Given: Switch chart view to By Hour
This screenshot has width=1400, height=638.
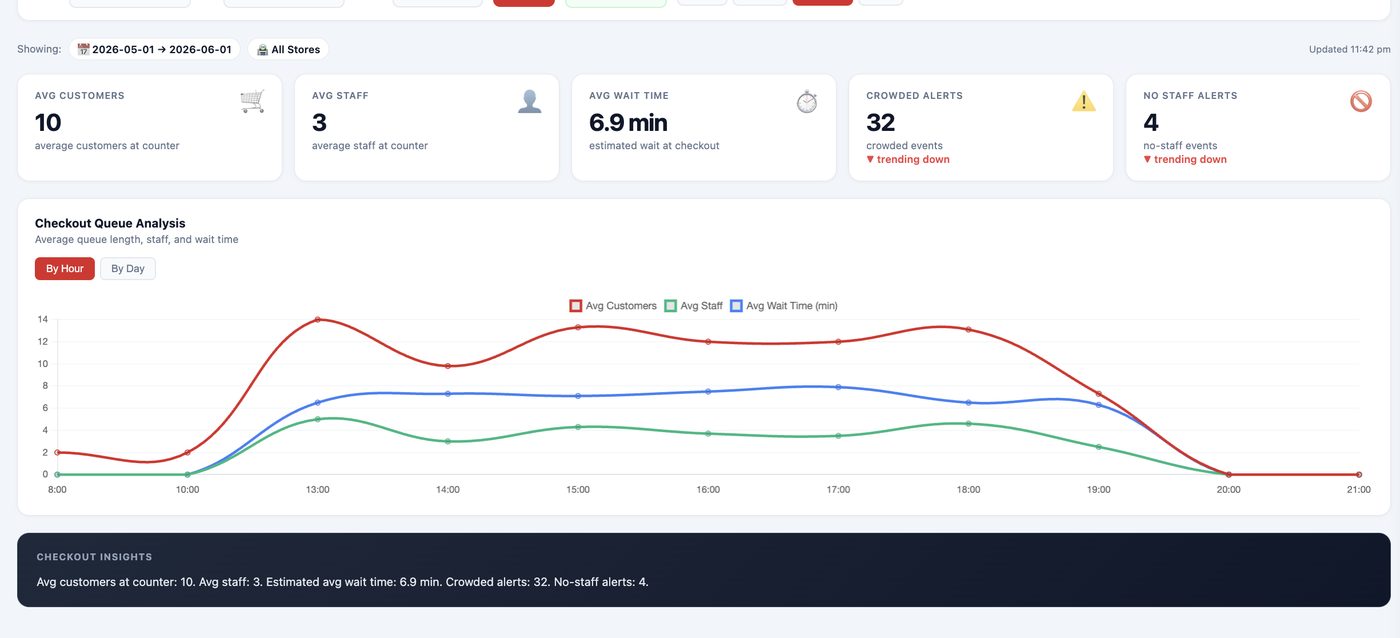Looking at the screenshot, I should pyautogui.click(x=64, y=269).
